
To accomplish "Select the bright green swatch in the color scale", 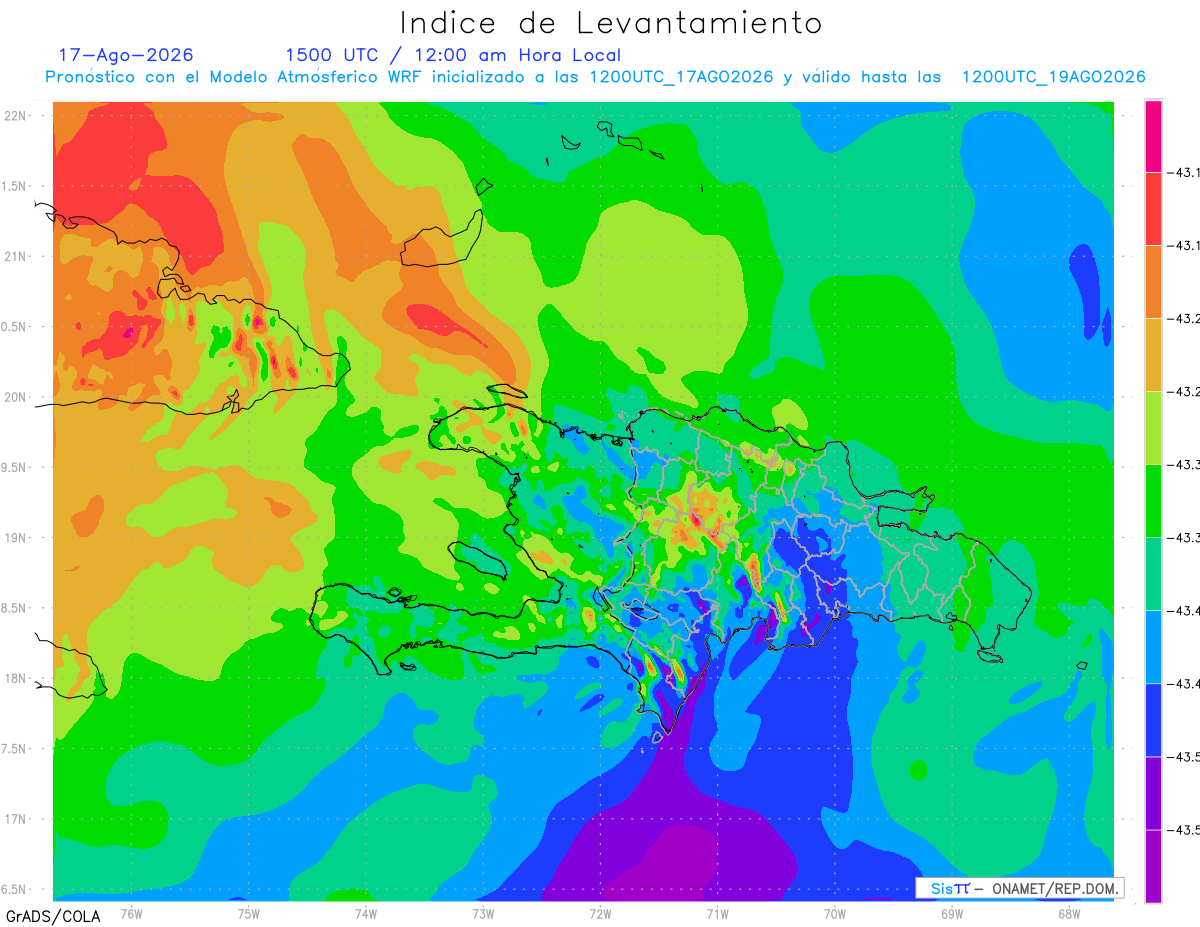I will (1153, 501).
